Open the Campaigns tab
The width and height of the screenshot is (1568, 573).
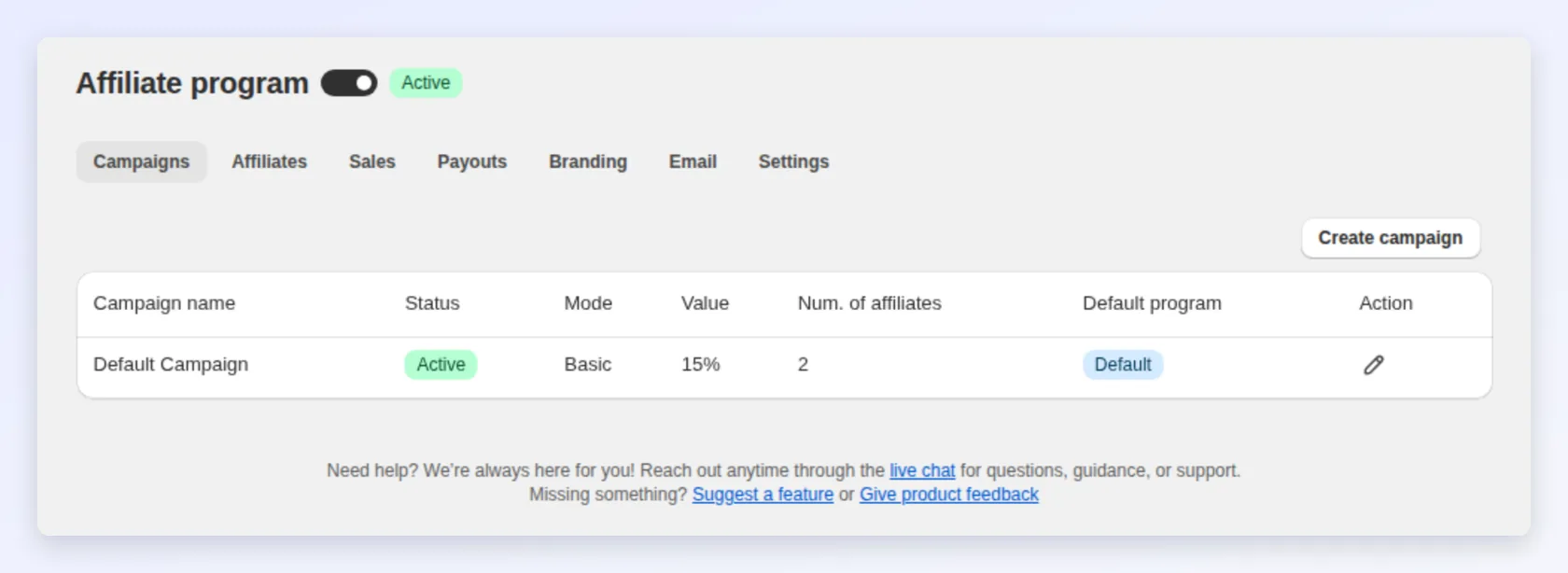tap(141, 161)
